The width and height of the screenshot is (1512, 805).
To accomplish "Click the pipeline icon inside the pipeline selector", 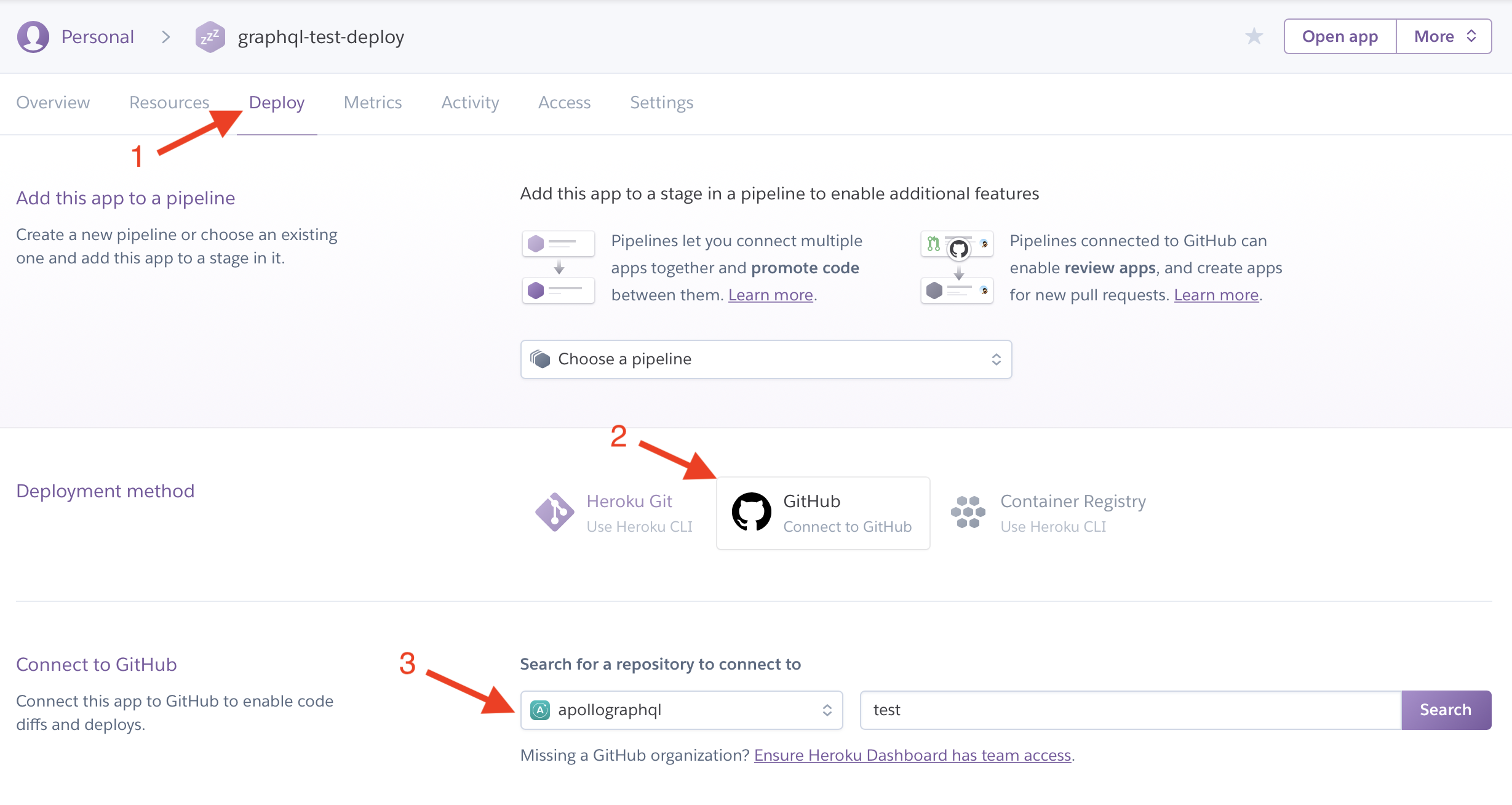I will 540,359.
